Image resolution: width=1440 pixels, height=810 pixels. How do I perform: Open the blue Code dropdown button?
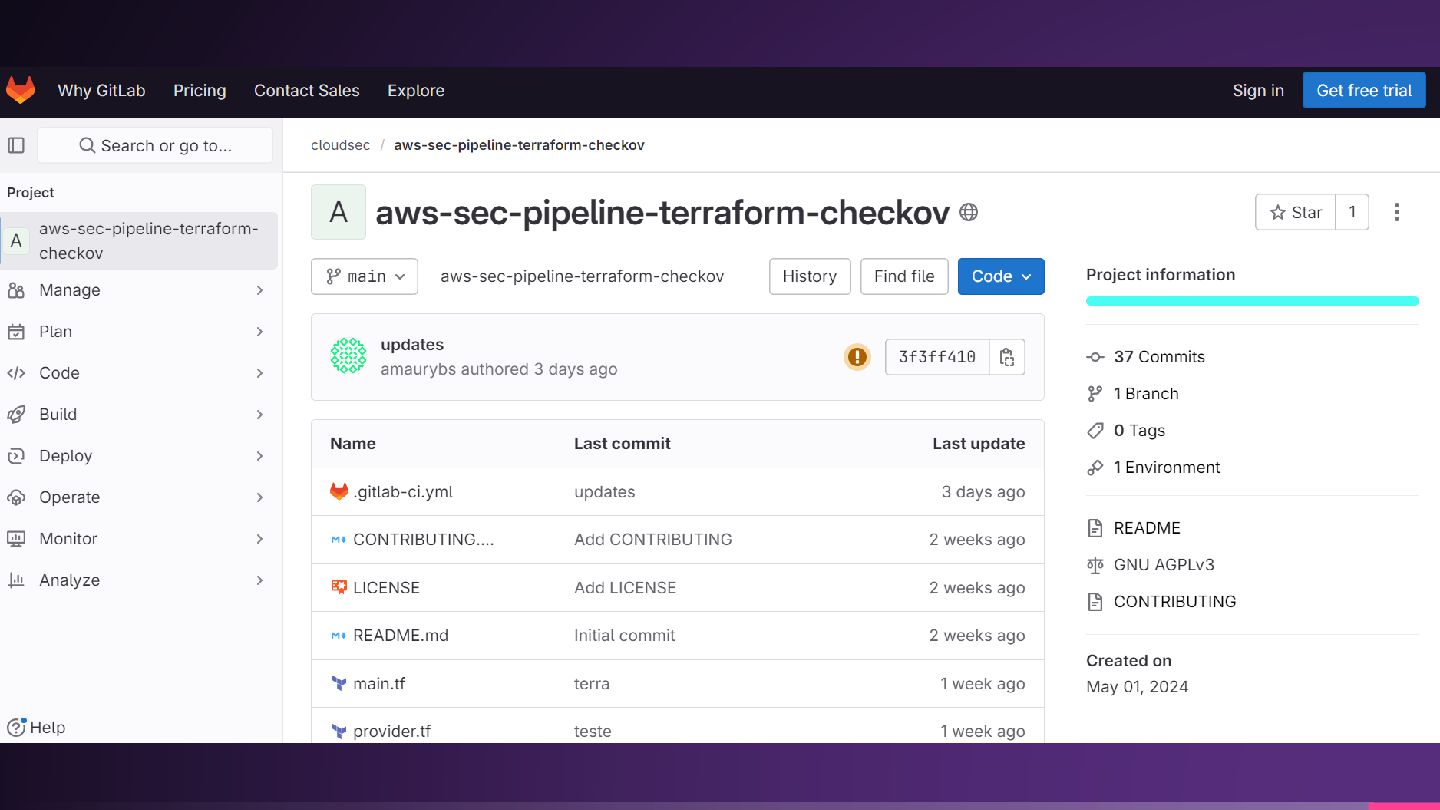1001,276
